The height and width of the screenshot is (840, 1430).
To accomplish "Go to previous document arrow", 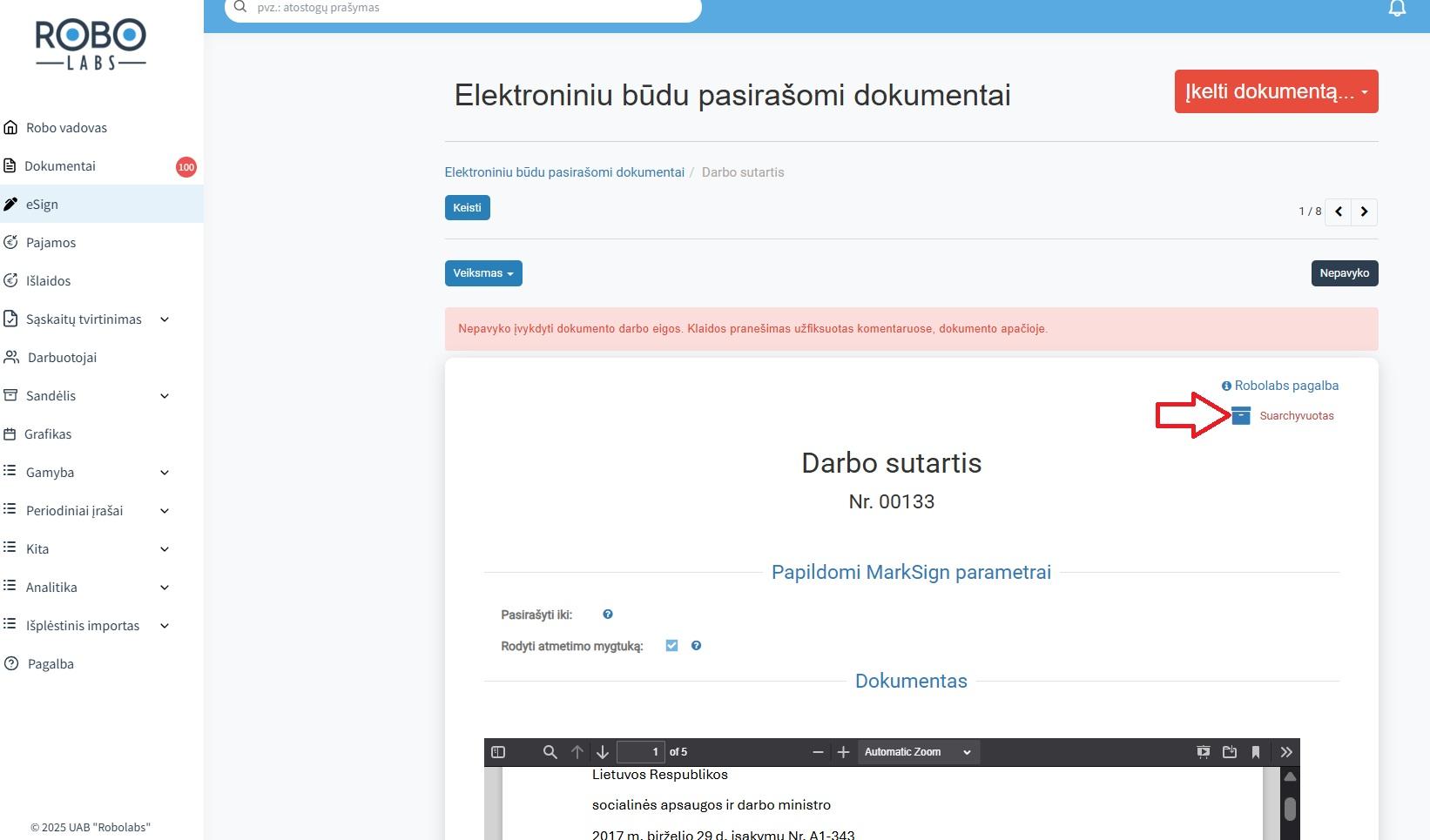I will [1339, 212].
